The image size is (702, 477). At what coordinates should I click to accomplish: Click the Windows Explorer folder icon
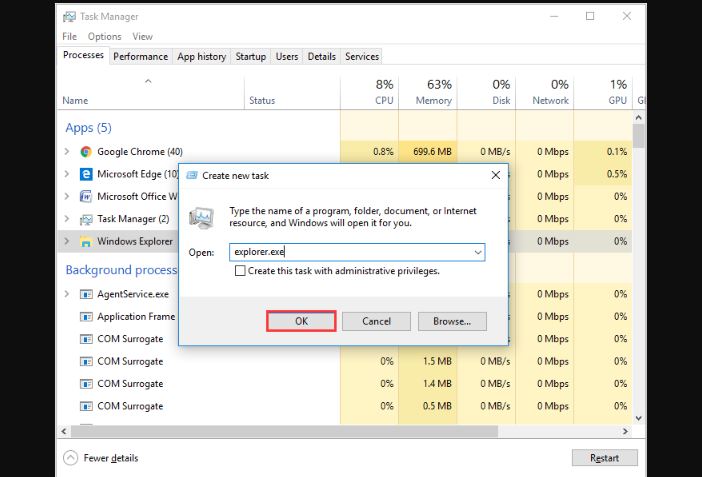[x=86, y=241]
